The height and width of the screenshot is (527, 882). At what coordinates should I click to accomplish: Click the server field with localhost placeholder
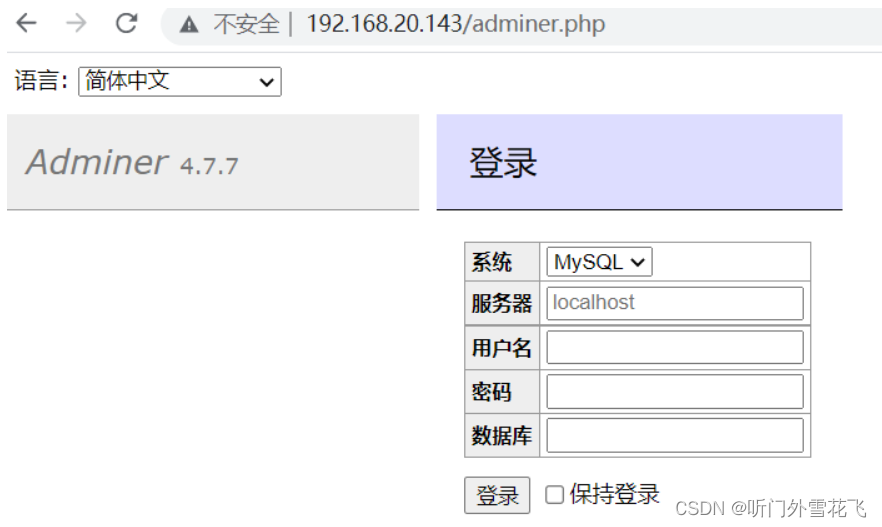click(674, 303)
